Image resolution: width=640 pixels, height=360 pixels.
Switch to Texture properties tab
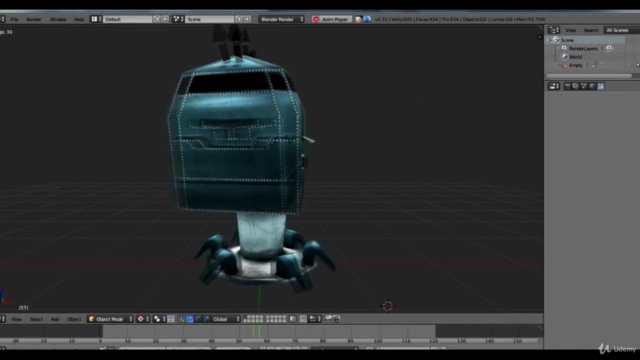pyautogui.click(x=601, y=86)
